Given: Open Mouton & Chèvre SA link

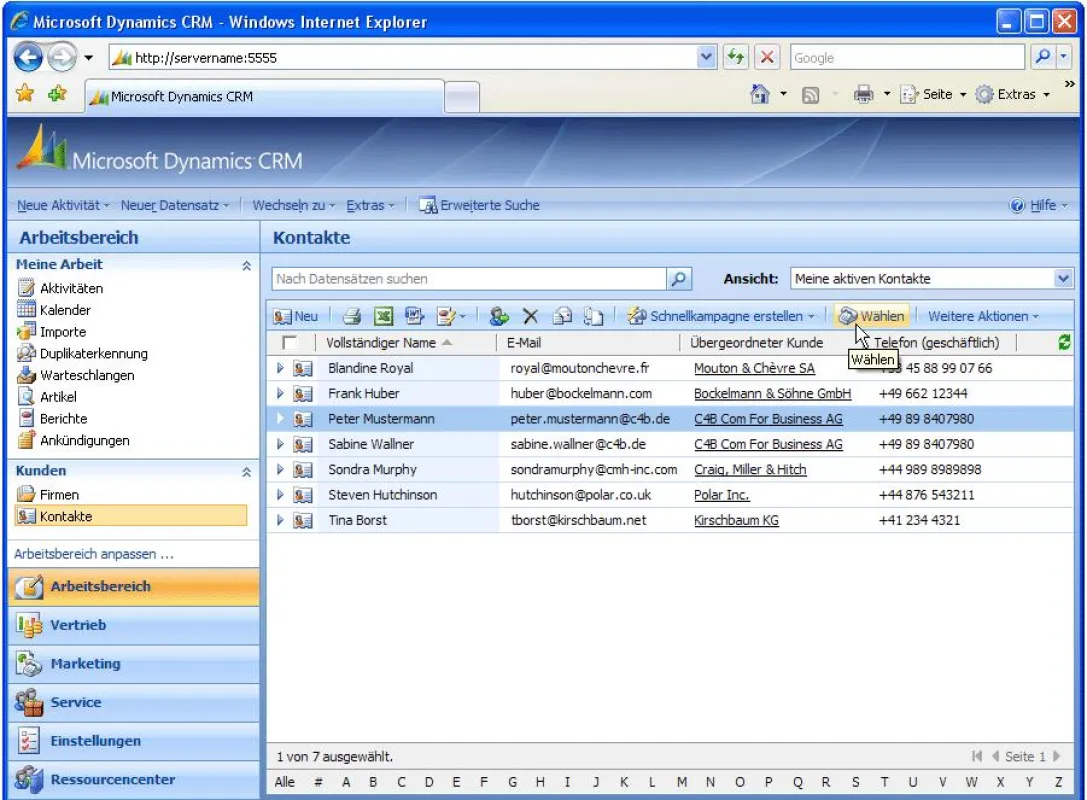Looking at the screenshot, I should [x=754, y=368].
